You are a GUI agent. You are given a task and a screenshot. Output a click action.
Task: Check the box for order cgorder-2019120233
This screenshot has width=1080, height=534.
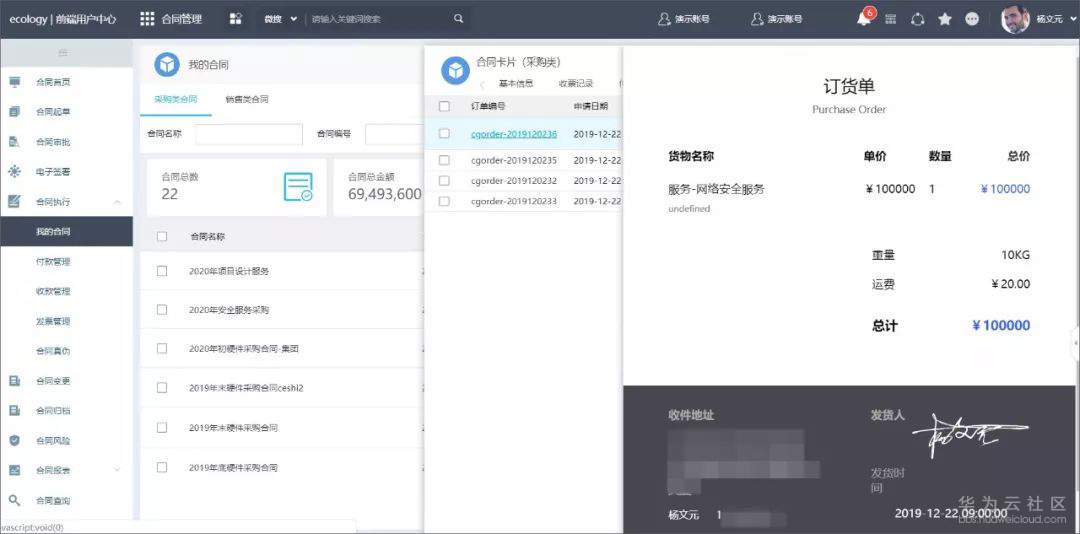444,201
